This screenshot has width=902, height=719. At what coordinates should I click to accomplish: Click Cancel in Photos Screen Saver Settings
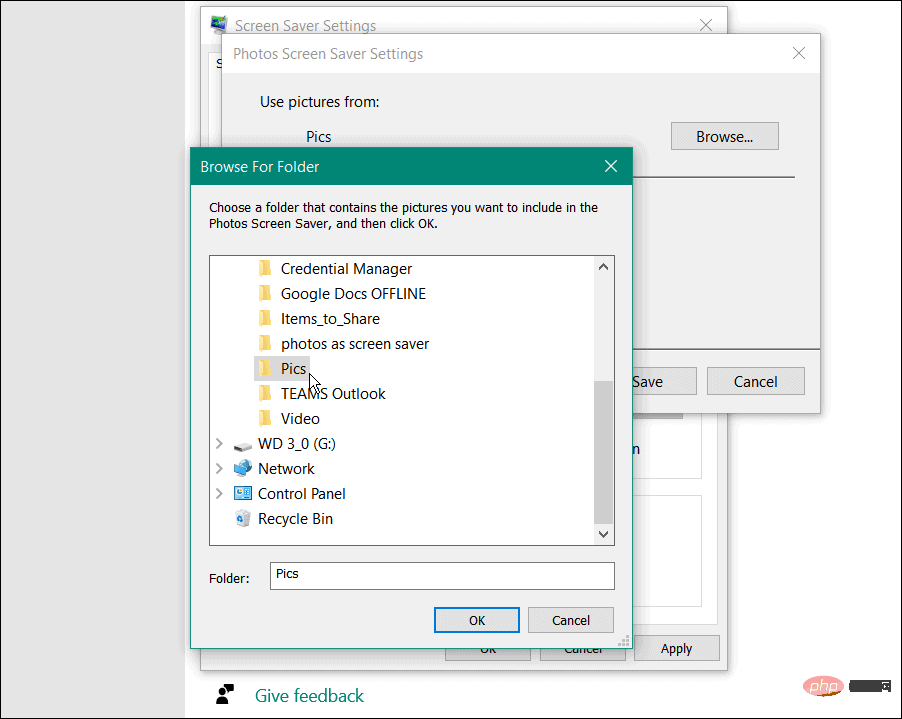[x=755, y=381]
